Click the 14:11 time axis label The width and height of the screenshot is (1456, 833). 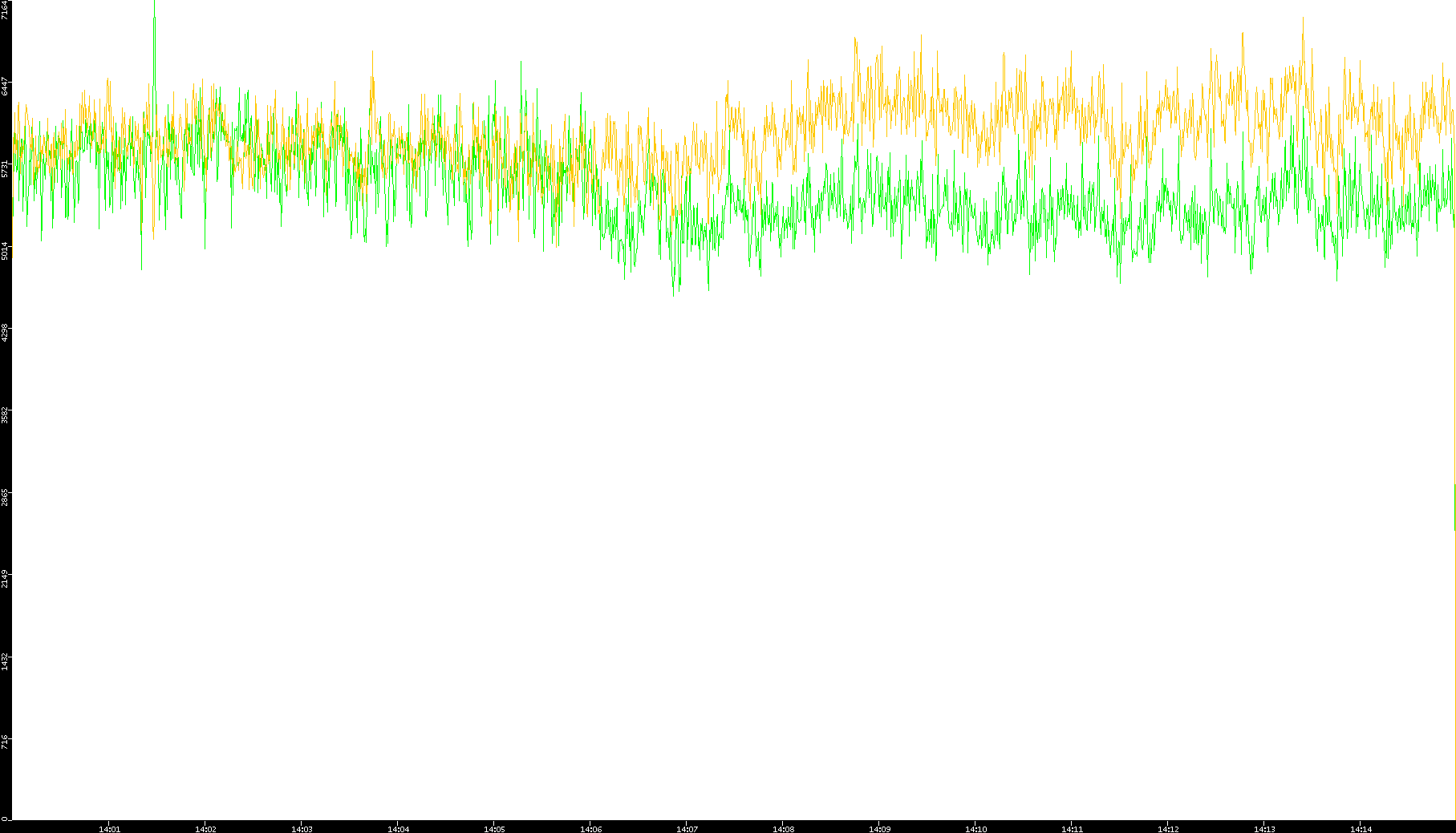pyautogui.click(x=1072, y=828)
